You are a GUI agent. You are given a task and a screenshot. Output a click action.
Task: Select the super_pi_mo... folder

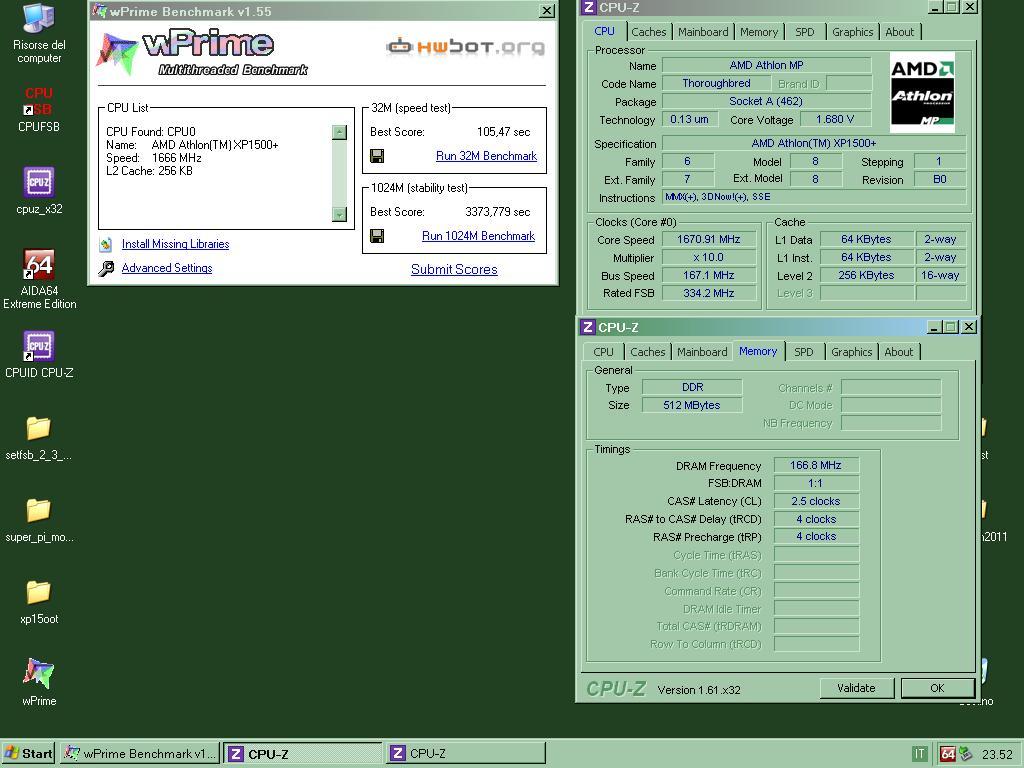click(x=39, y=520)
